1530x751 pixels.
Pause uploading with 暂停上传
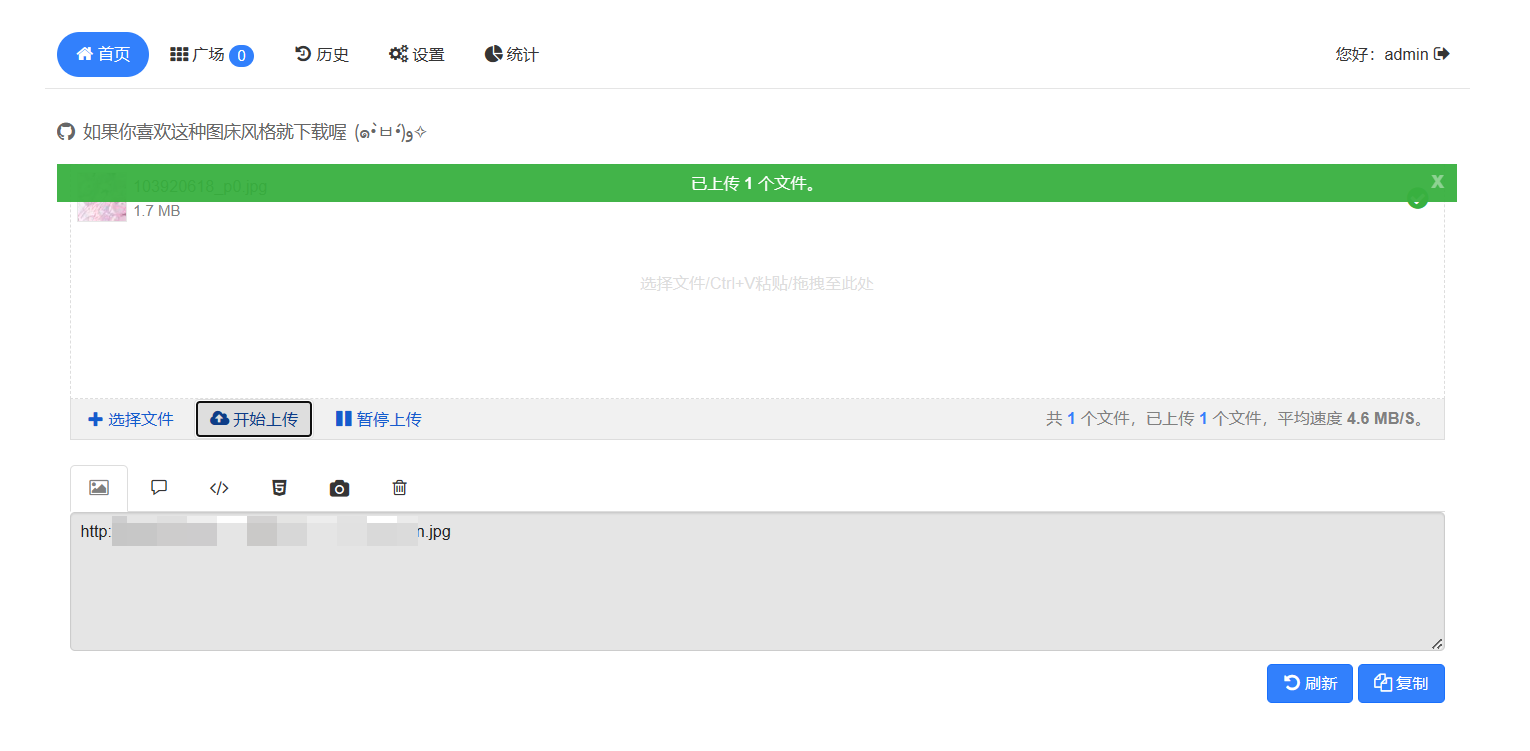tap(378, 419)
